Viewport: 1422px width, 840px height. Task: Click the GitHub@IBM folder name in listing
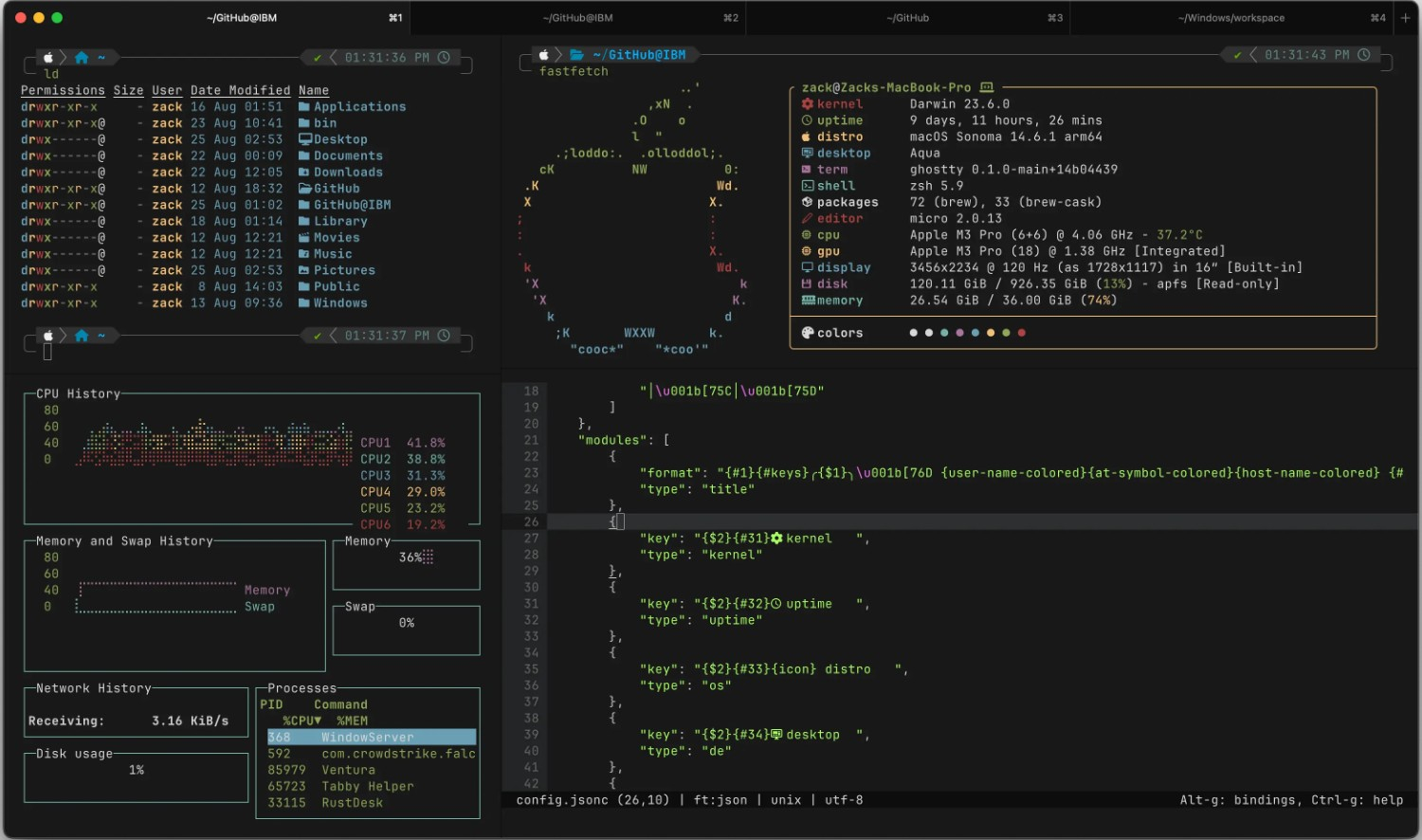[x=352, y=205]
